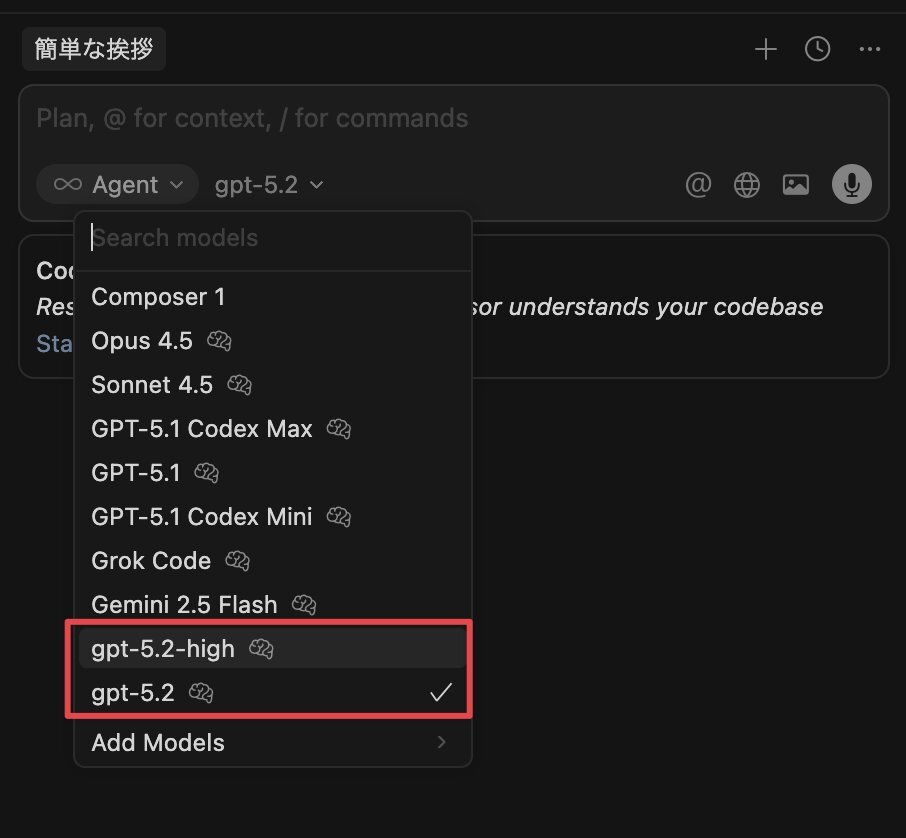
Task: Open the Agent mode dropdown
Action: point(117,184)
